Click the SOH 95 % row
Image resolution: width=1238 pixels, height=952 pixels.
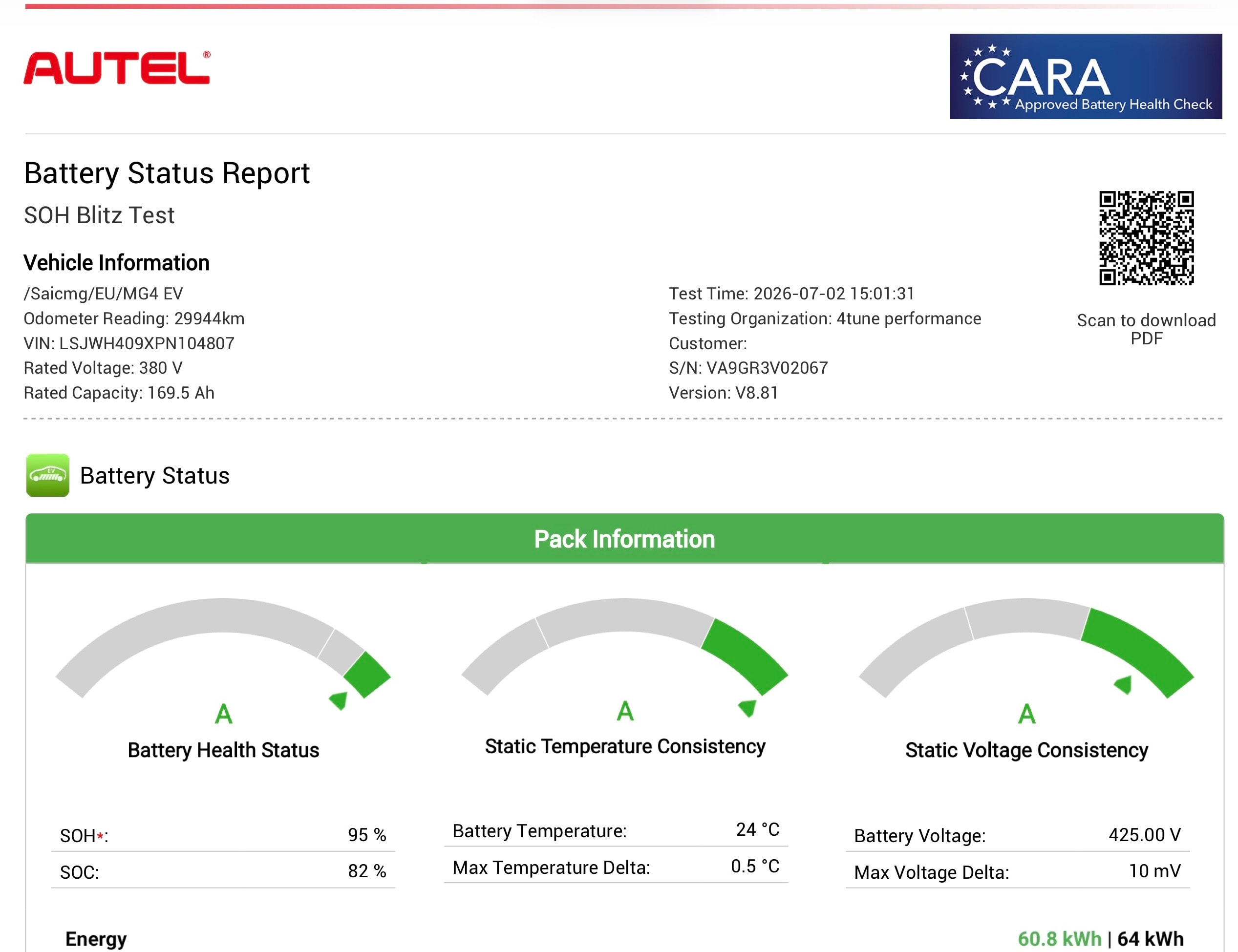[223, 835]
